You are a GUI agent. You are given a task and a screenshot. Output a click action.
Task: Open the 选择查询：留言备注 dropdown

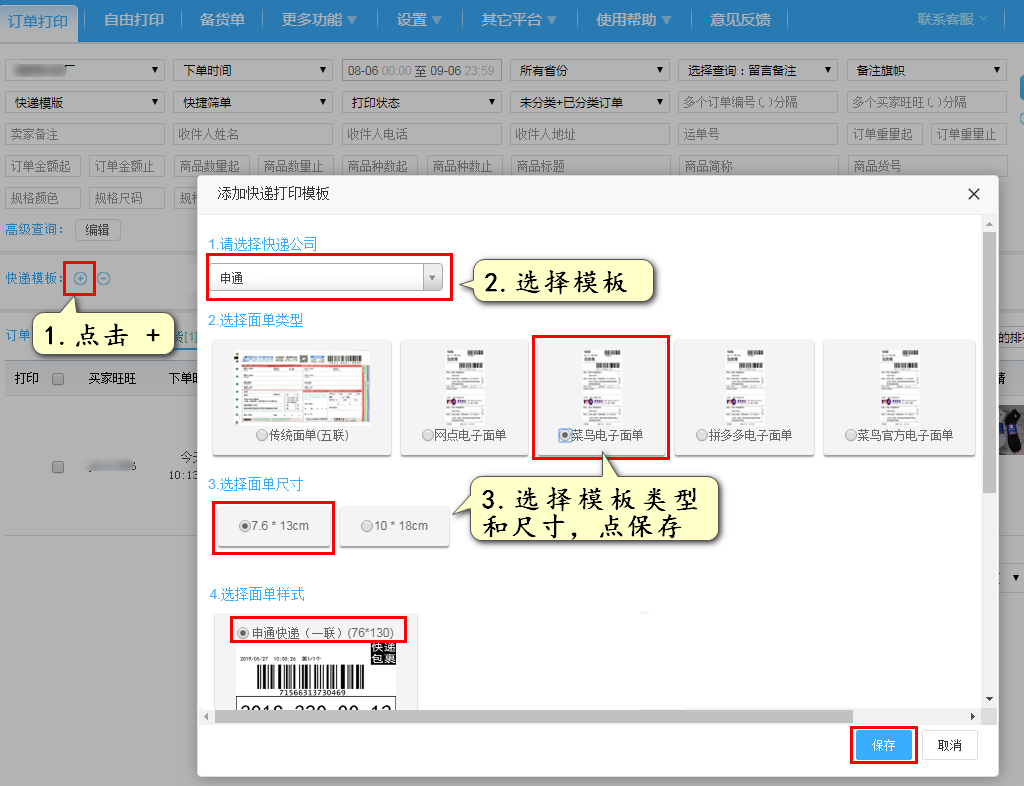758,70
